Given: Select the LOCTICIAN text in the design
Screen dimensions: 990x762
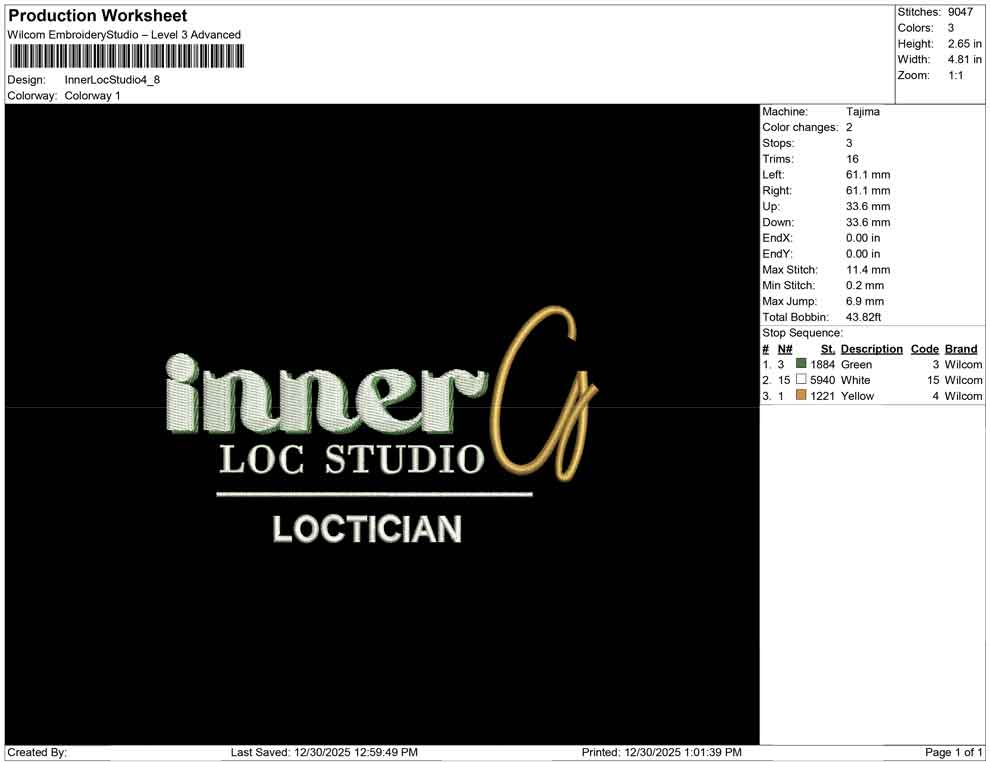Looking at the screenshot, I should pos(368,528).
